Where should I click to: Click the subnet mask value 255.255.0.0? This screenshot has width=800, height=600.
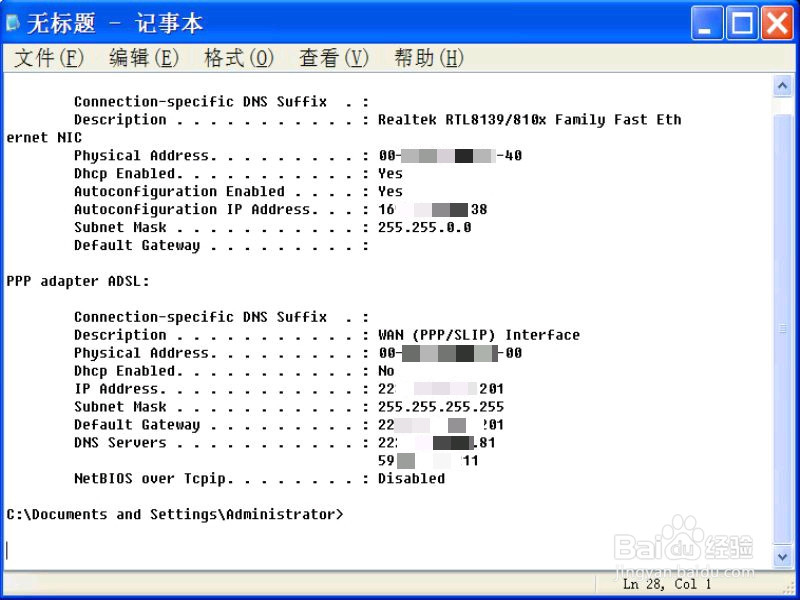tap(424, 228)
